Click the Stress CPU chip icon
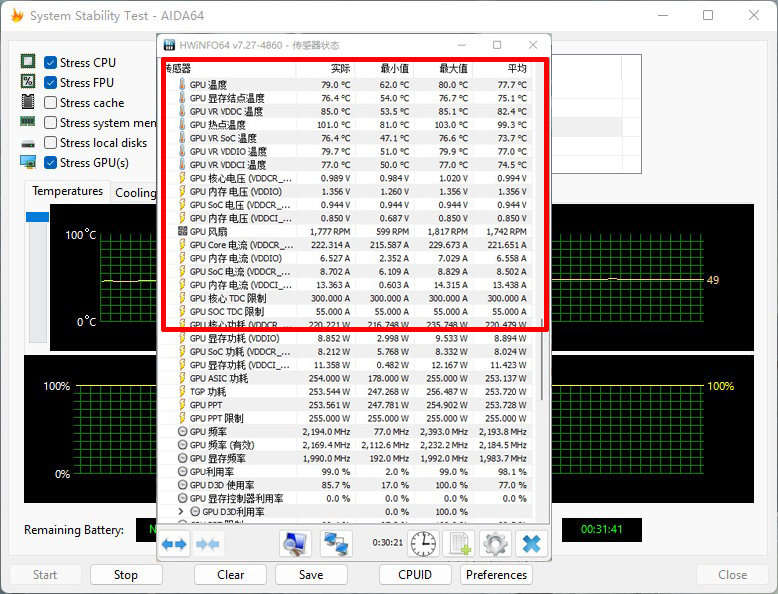The height and width of the screenshot is (594, 778). (28, 62)
